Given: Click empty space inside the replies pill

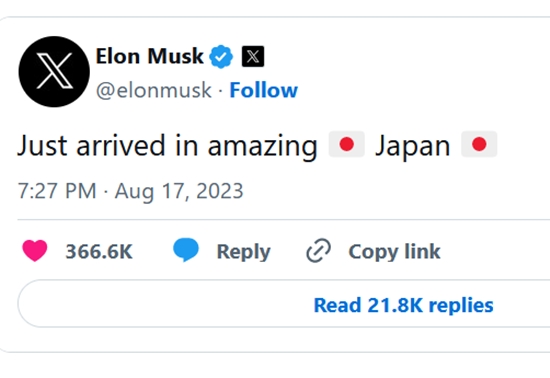Looking at the screenshot, I should [158, 304].
